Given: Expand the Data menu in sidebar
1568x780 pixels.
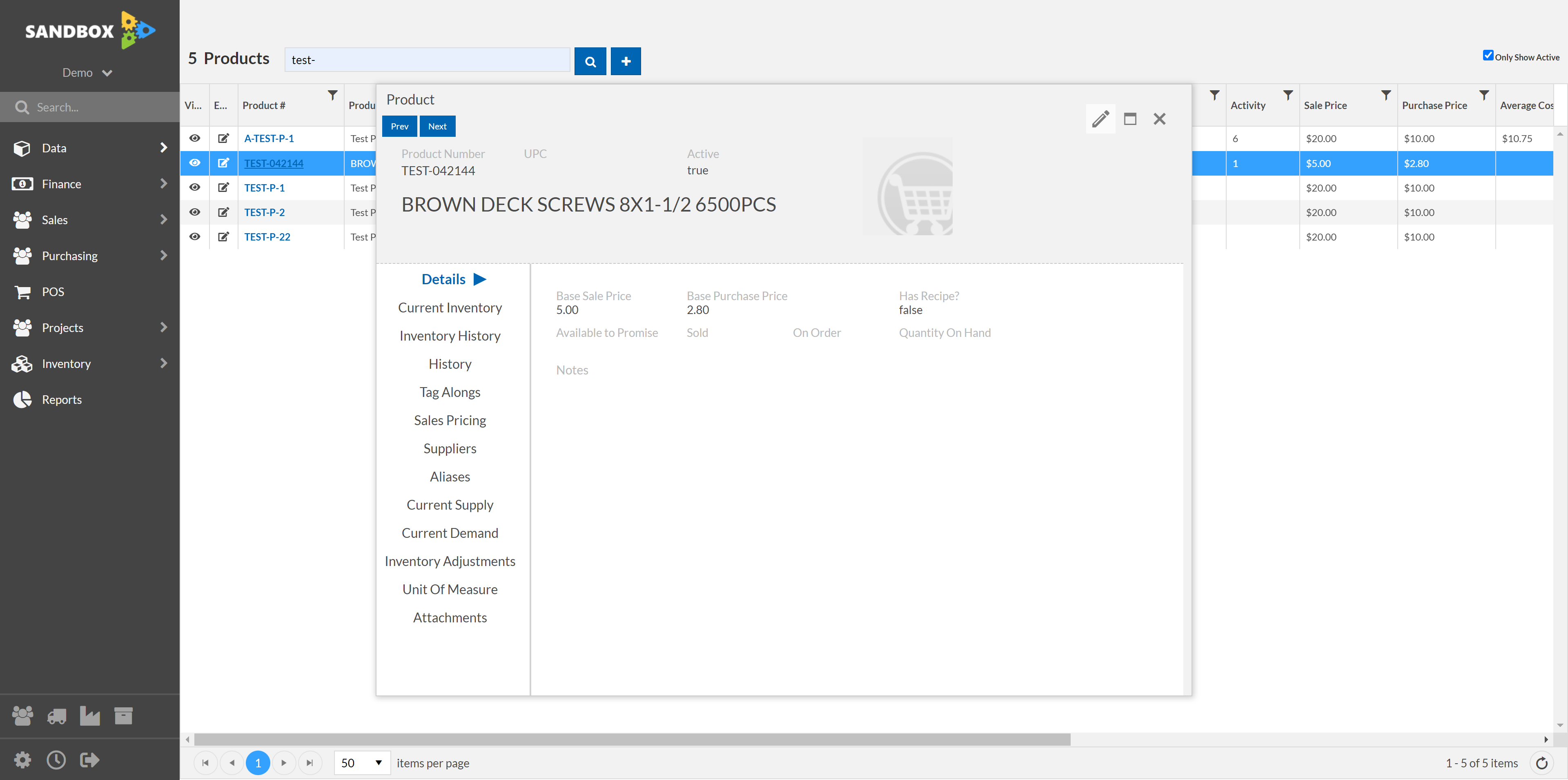Looking at the screenshot, I should pos(90,148).
